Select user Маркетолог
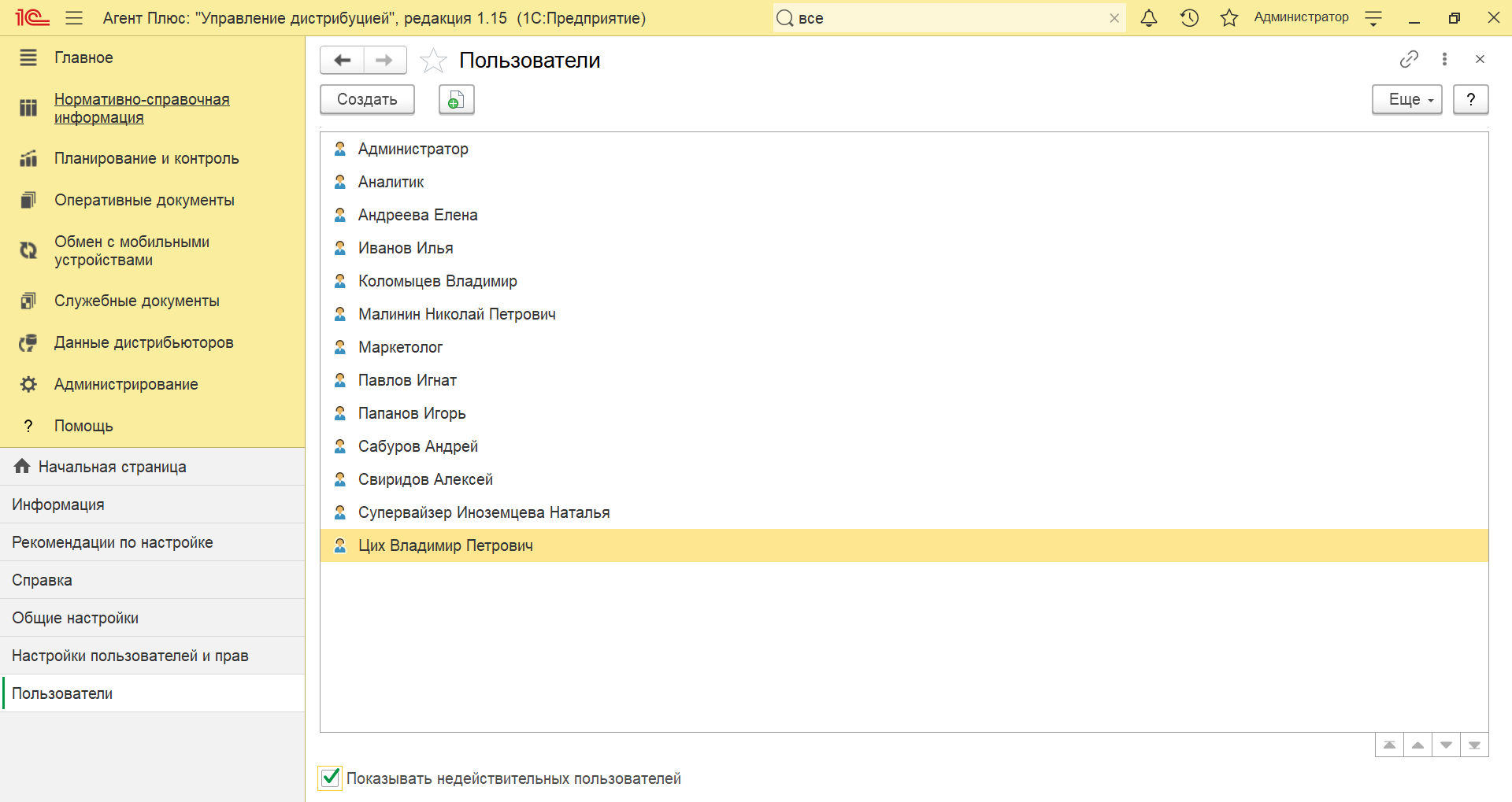Image resolution: width=1512 pixels, height=802 pixels. pos(904,347)
